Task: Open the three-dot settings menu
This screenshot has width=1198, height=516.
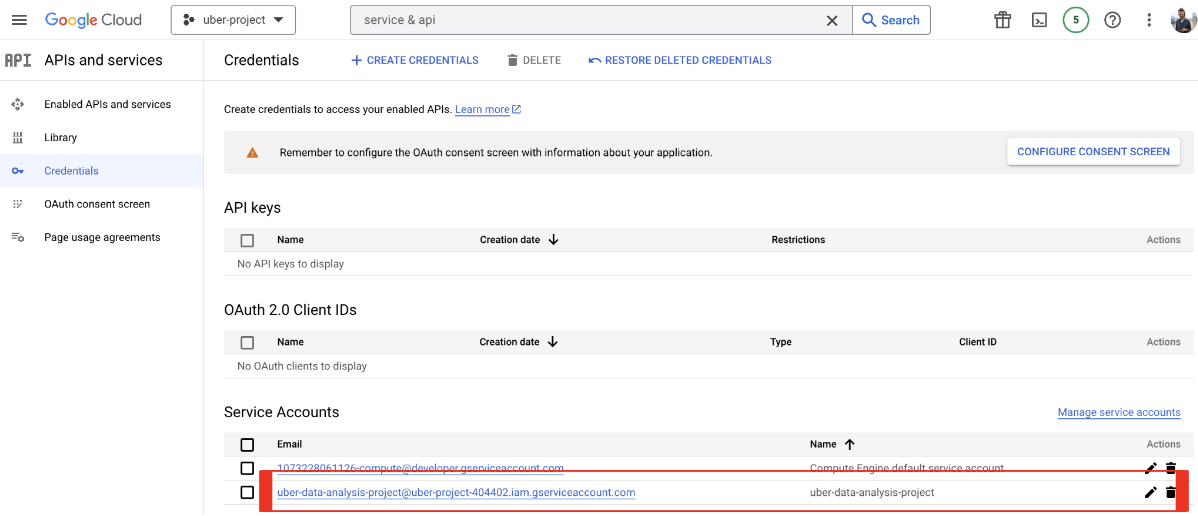Action: point(1149,20)
